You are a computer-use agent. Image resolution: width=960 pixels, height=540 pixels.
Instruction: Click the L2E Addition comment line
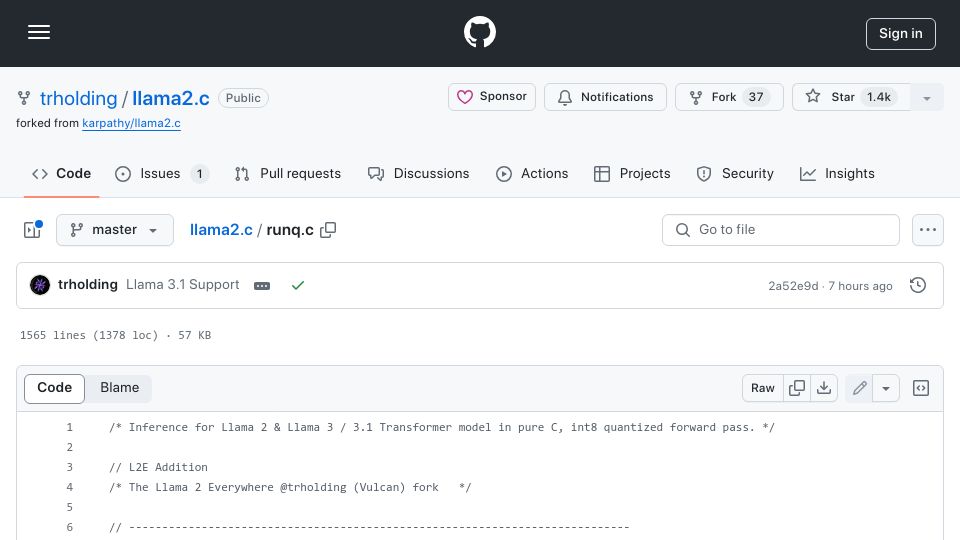tap(159, 467)
